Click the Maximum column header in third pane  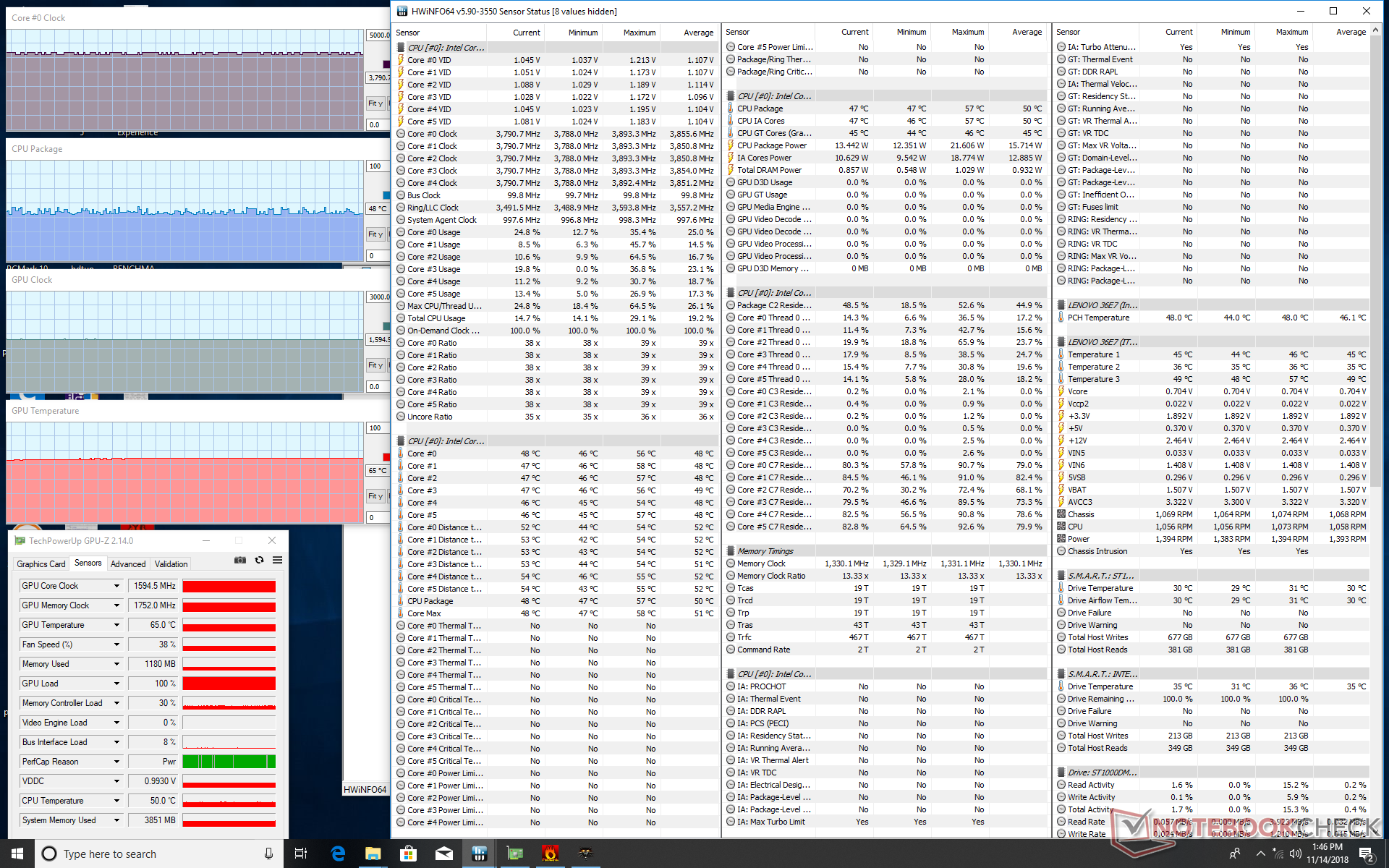tap(1283, 32)
